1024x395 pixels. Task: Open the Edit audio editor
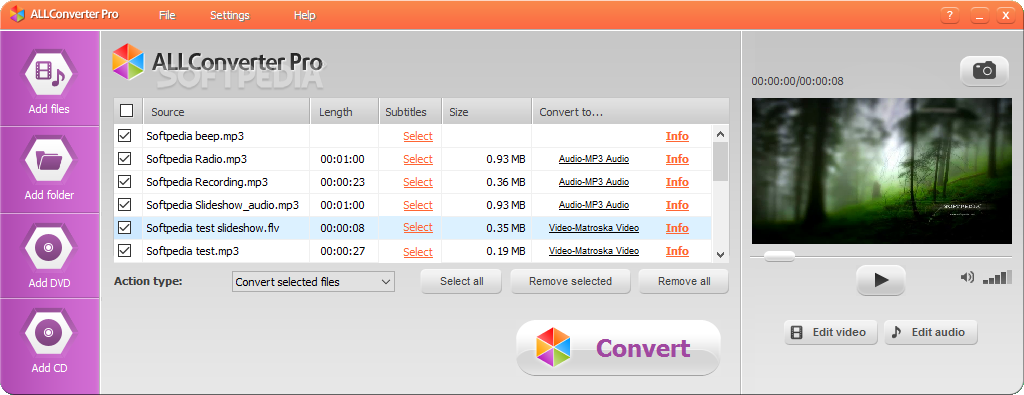[x=931, y=332]
